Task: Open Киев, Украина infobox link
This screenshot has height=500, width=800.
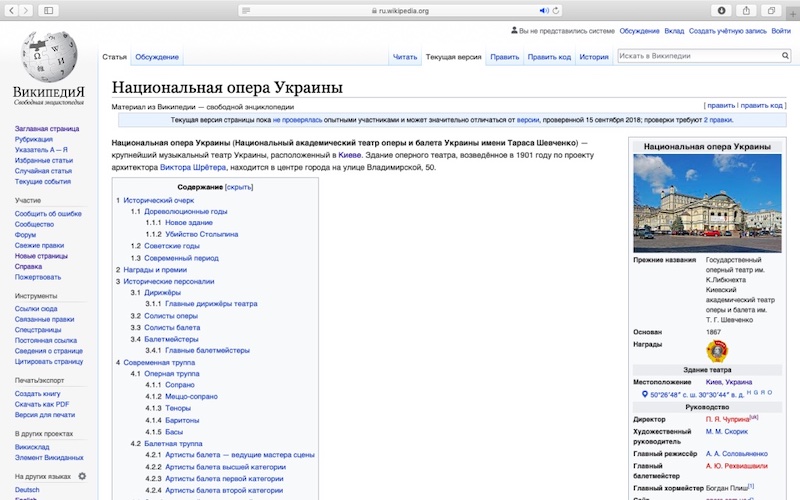Action: (x=729, y=382)
